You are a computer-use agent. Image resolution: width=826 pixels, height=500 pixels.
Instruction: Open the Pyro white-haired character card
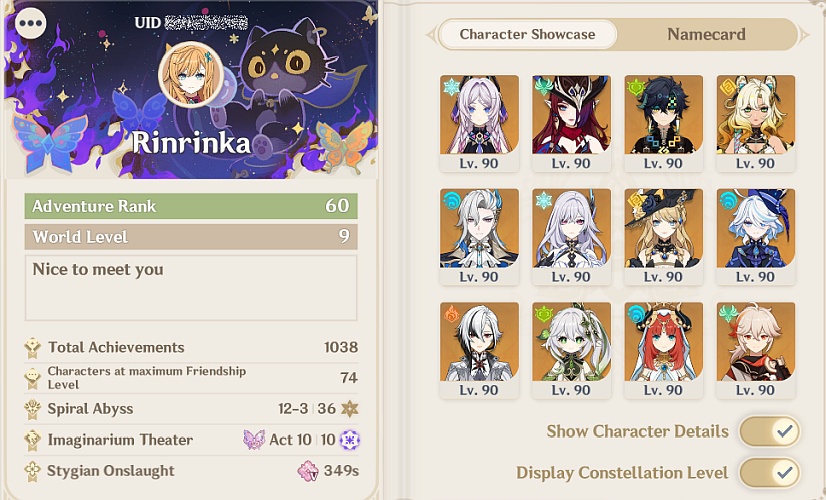pyautogui.click(x=479, y=350)
